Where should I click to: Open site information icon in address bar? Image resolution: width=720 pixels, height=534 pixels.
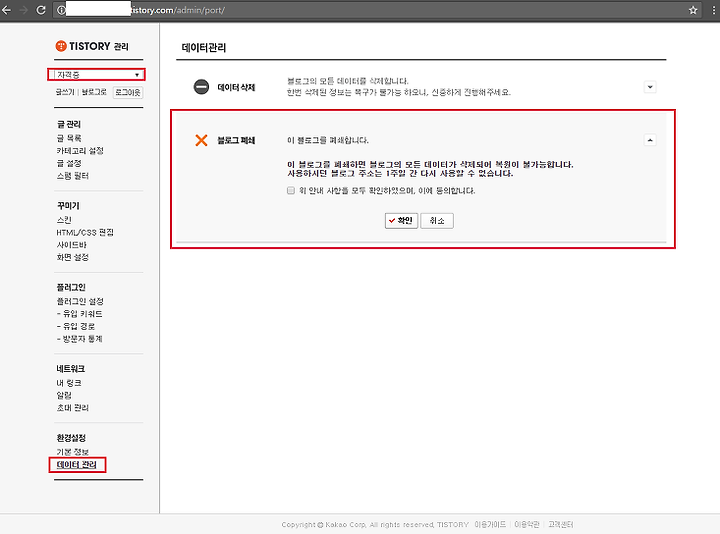pos(61,10)
